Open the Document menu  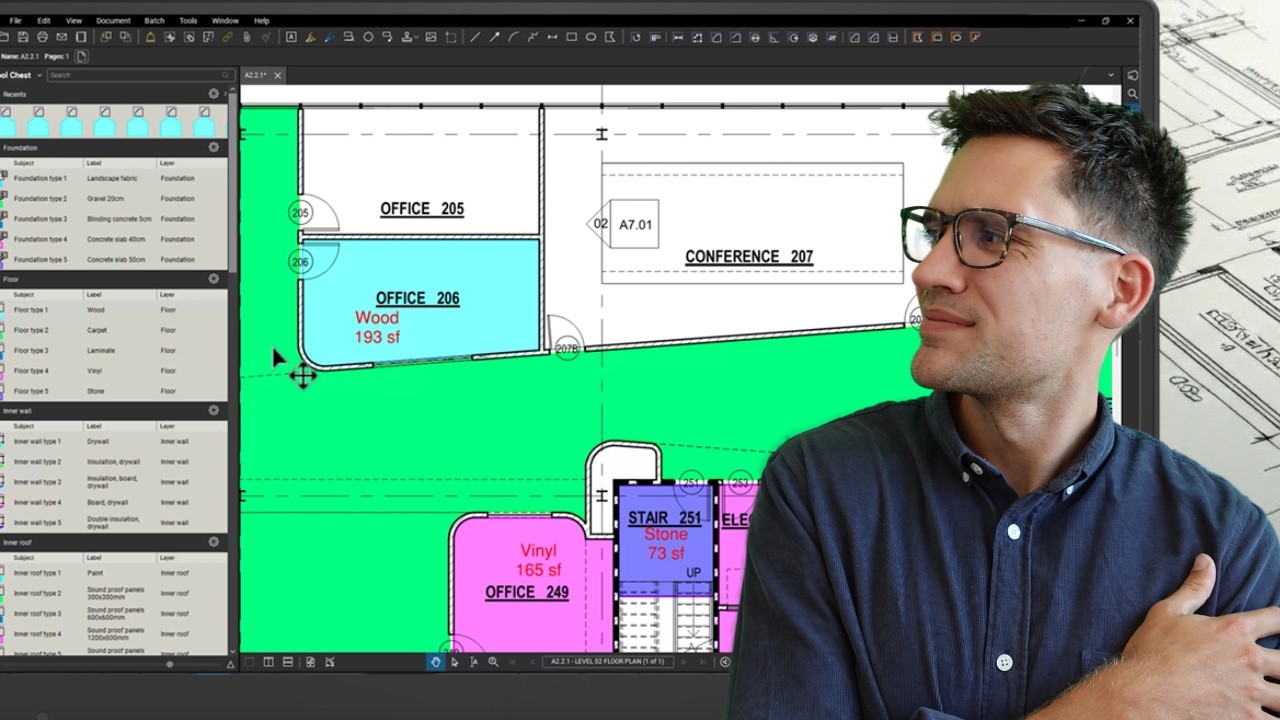pos(113,20)
